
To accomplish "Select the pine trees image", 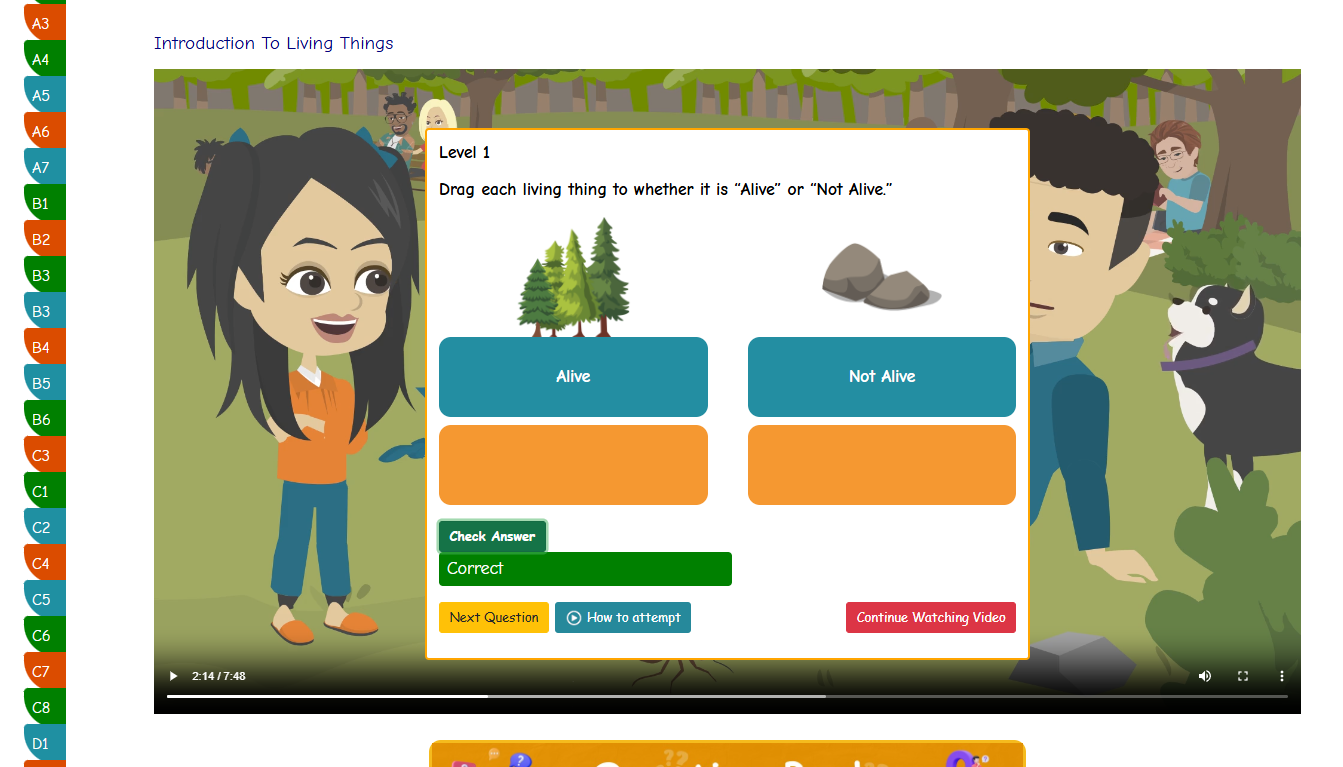I will pyautogui.click(x=573, y=276).
